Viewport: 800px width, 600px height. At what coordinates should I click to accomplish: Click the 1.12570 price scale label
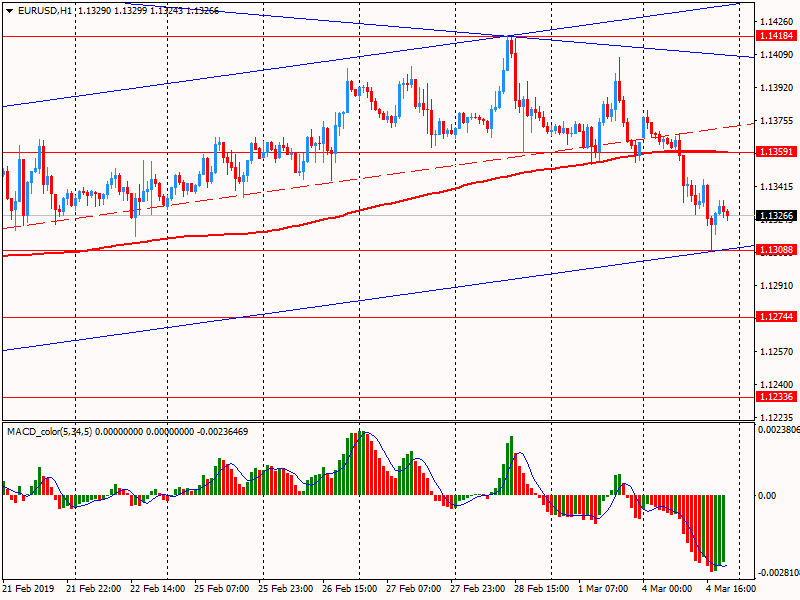[x=776, y=351]
